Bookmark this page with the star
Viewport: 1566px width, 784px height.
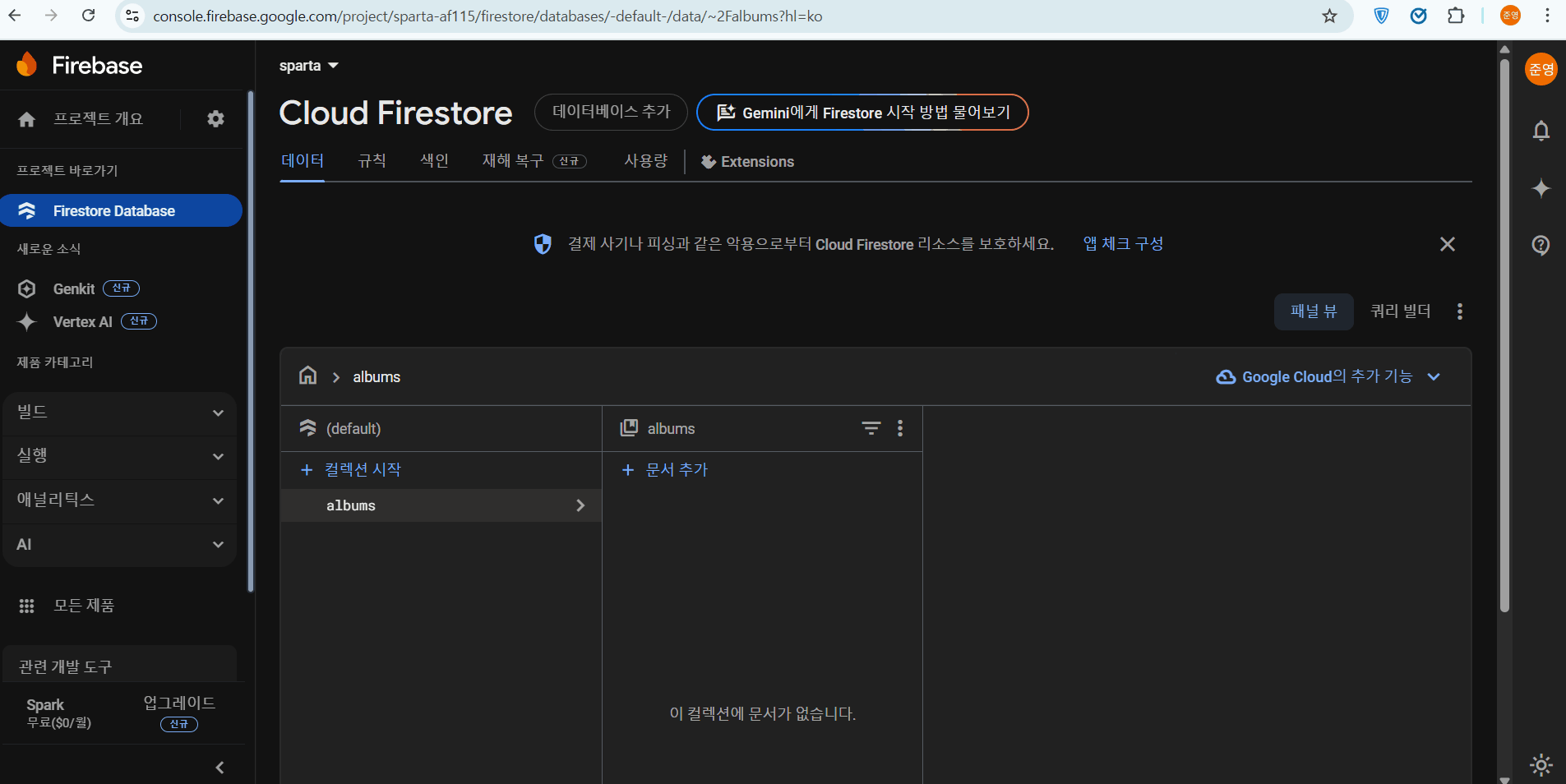[x=1329, y=16]
